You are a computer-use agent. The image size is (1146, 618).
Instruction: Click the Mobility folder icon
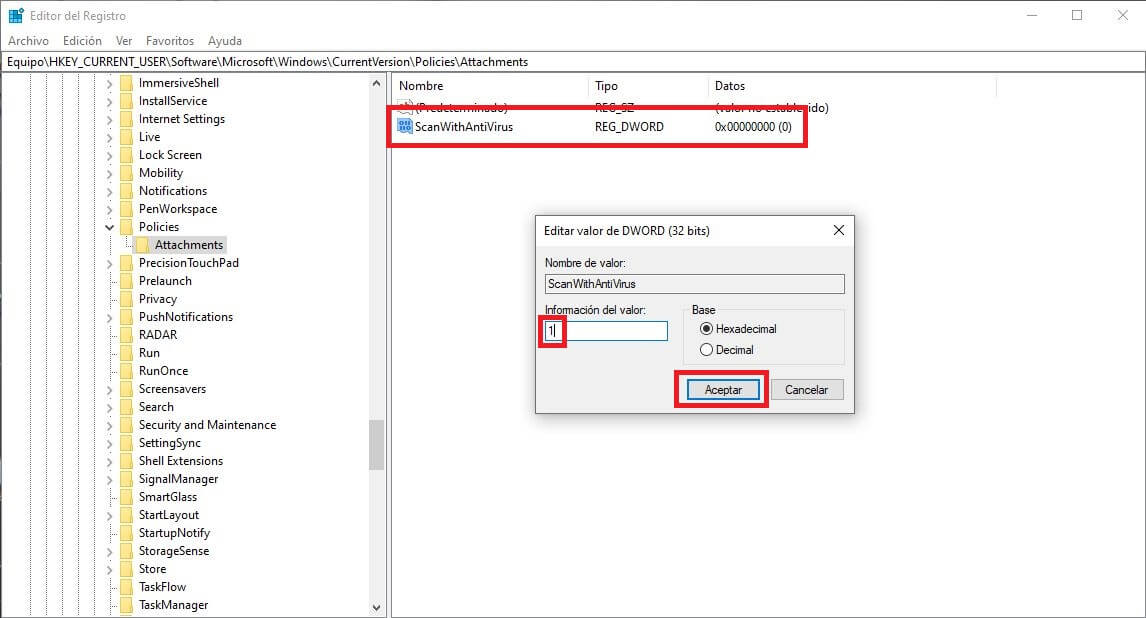pyautogui.click(x=126, y=173)
